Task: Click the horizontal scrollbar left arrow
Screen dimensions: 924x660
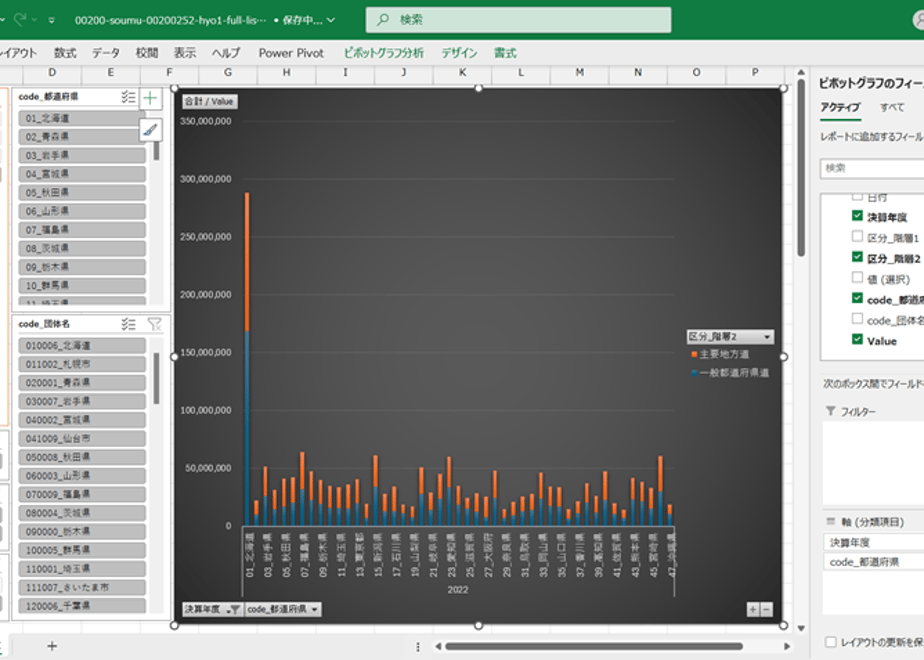Action: tap(438, 646)
